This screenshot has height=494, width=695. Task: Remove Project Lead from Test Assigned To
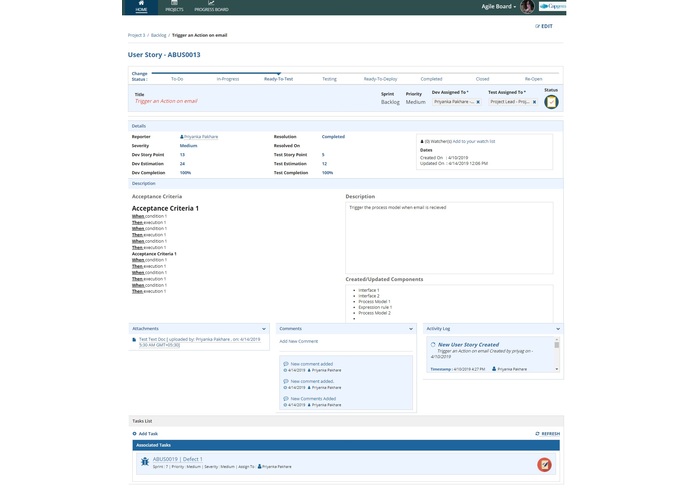[x=534, y=102]
